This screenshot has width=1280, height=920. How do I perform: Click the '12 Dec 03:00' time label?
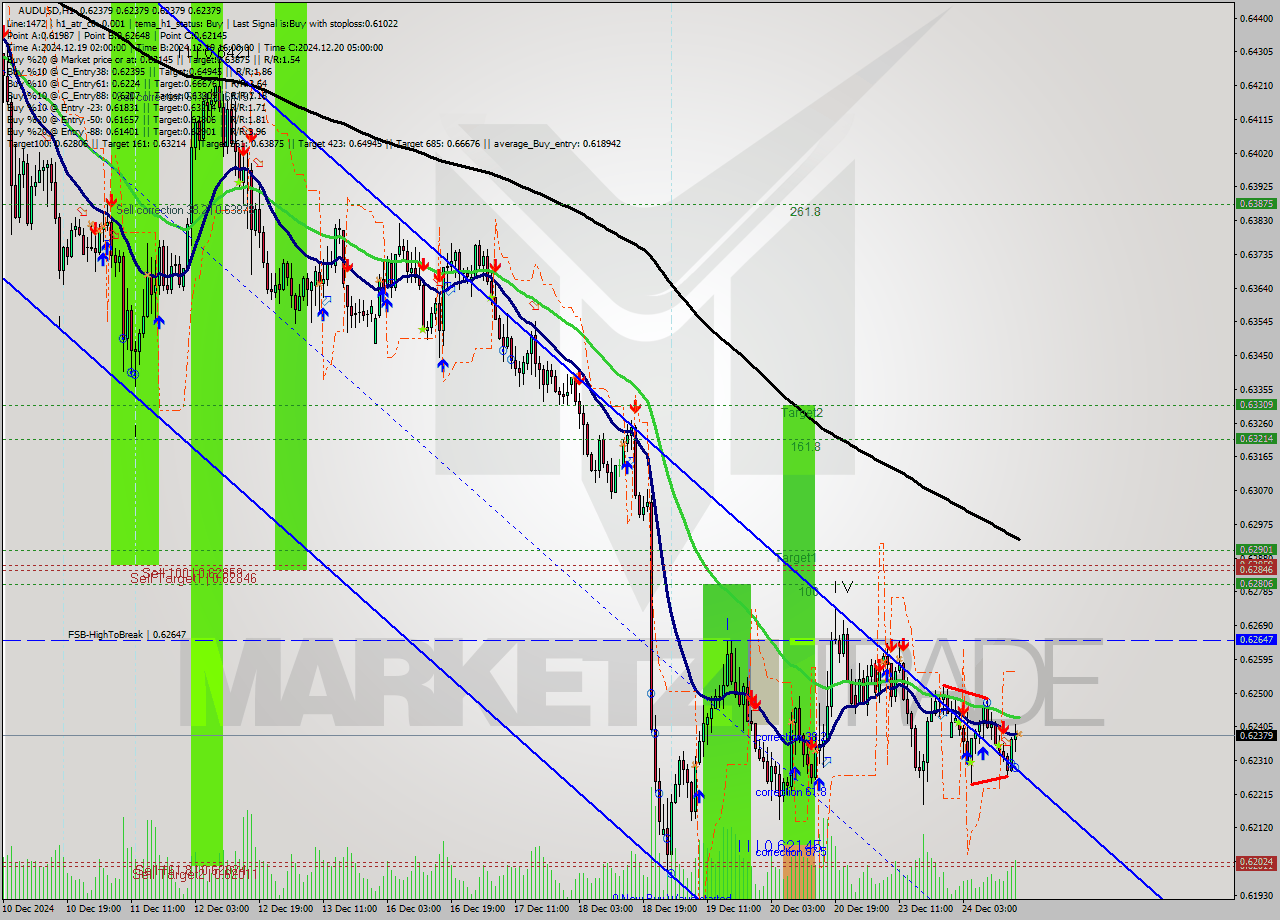click(x=223, y=908)
